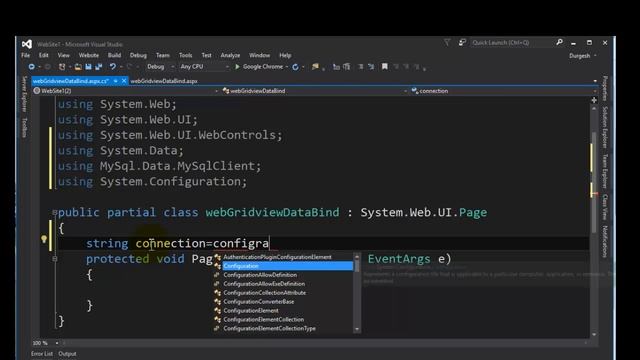
Task: Click the Navigate Backward toolbar icon
Action: 31,67
